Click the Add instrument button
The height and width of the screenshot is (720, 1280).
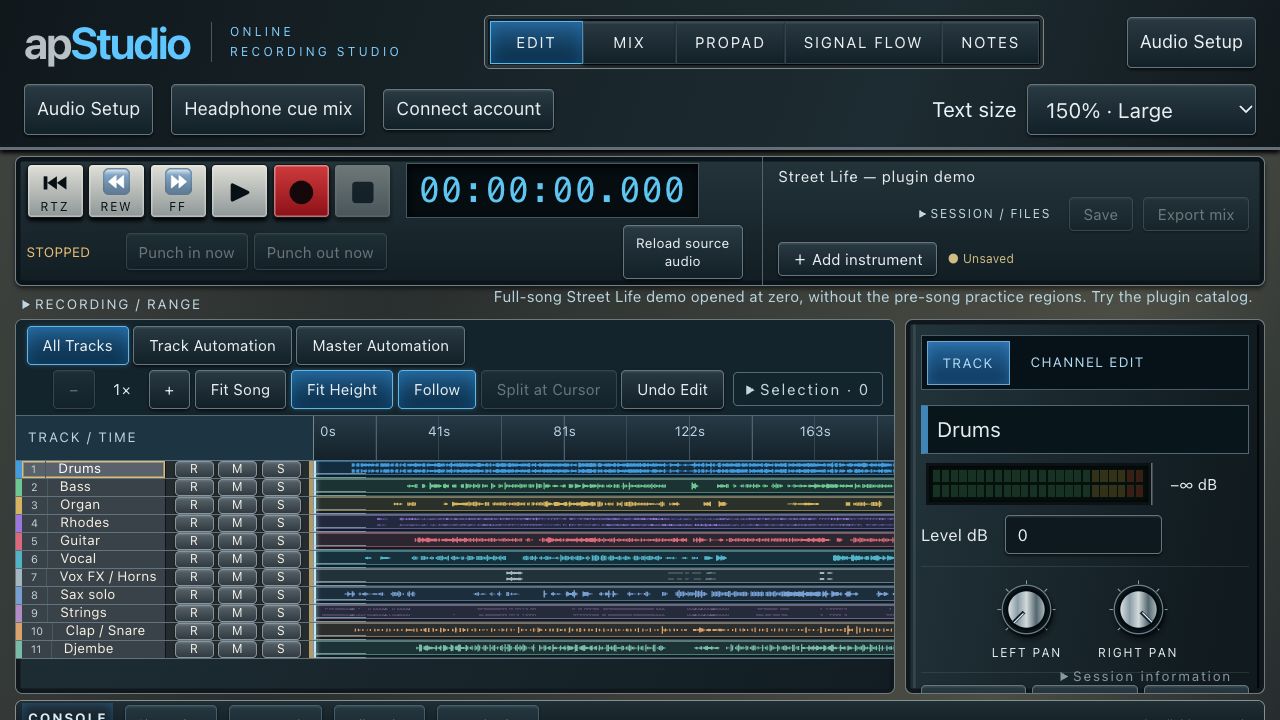857,260
